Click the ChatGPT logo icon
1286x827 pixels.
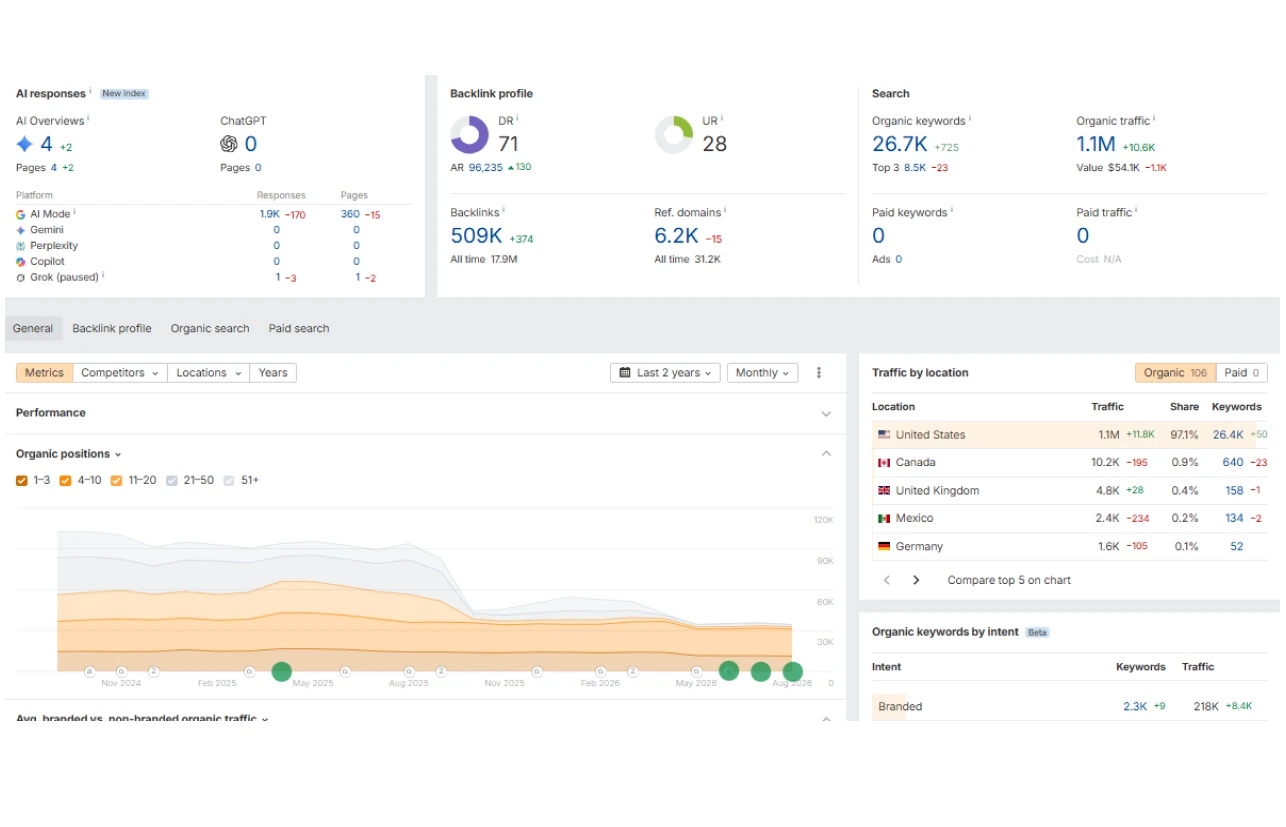point(229,144)
